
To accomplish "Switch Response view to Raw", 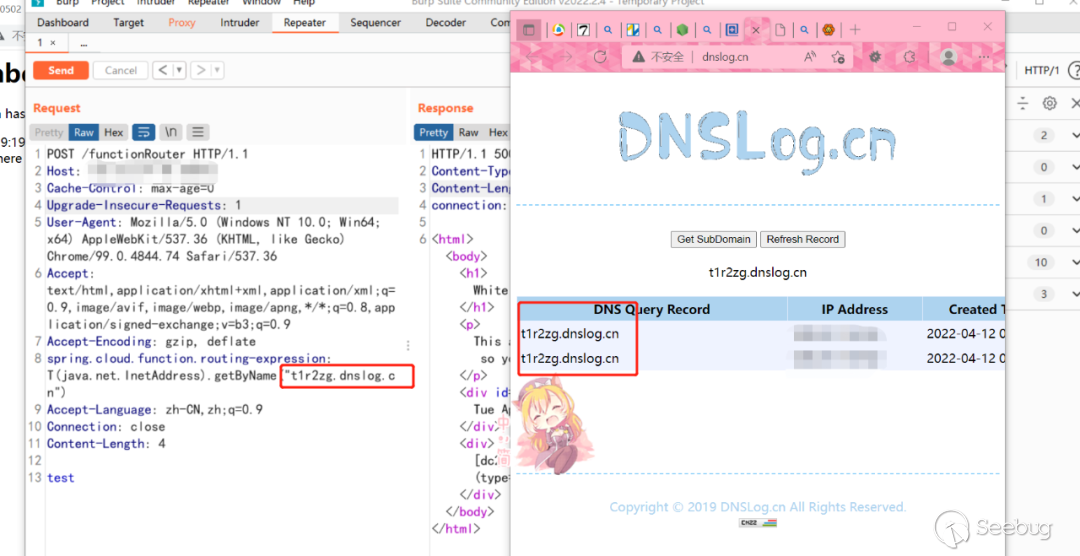I will click(468, 132).
